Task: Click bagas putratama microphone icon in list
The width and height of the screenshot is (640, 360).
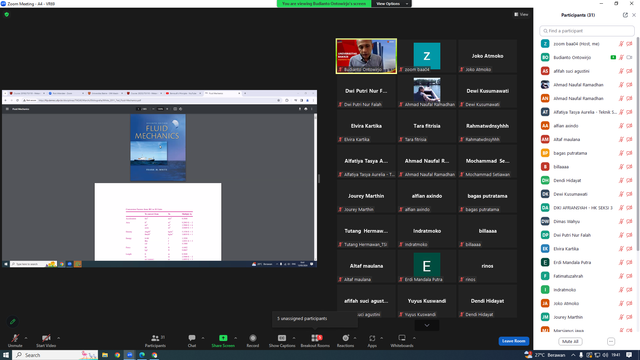Action: (621, 153)
